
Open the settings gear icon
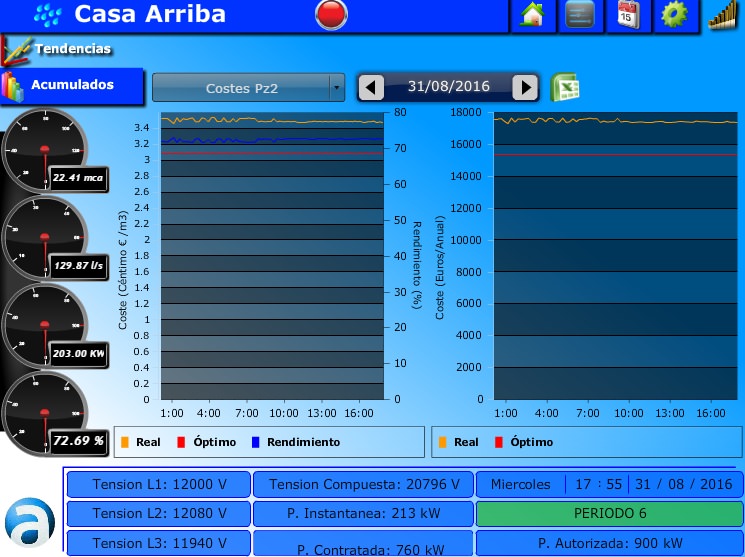point(675,15)
